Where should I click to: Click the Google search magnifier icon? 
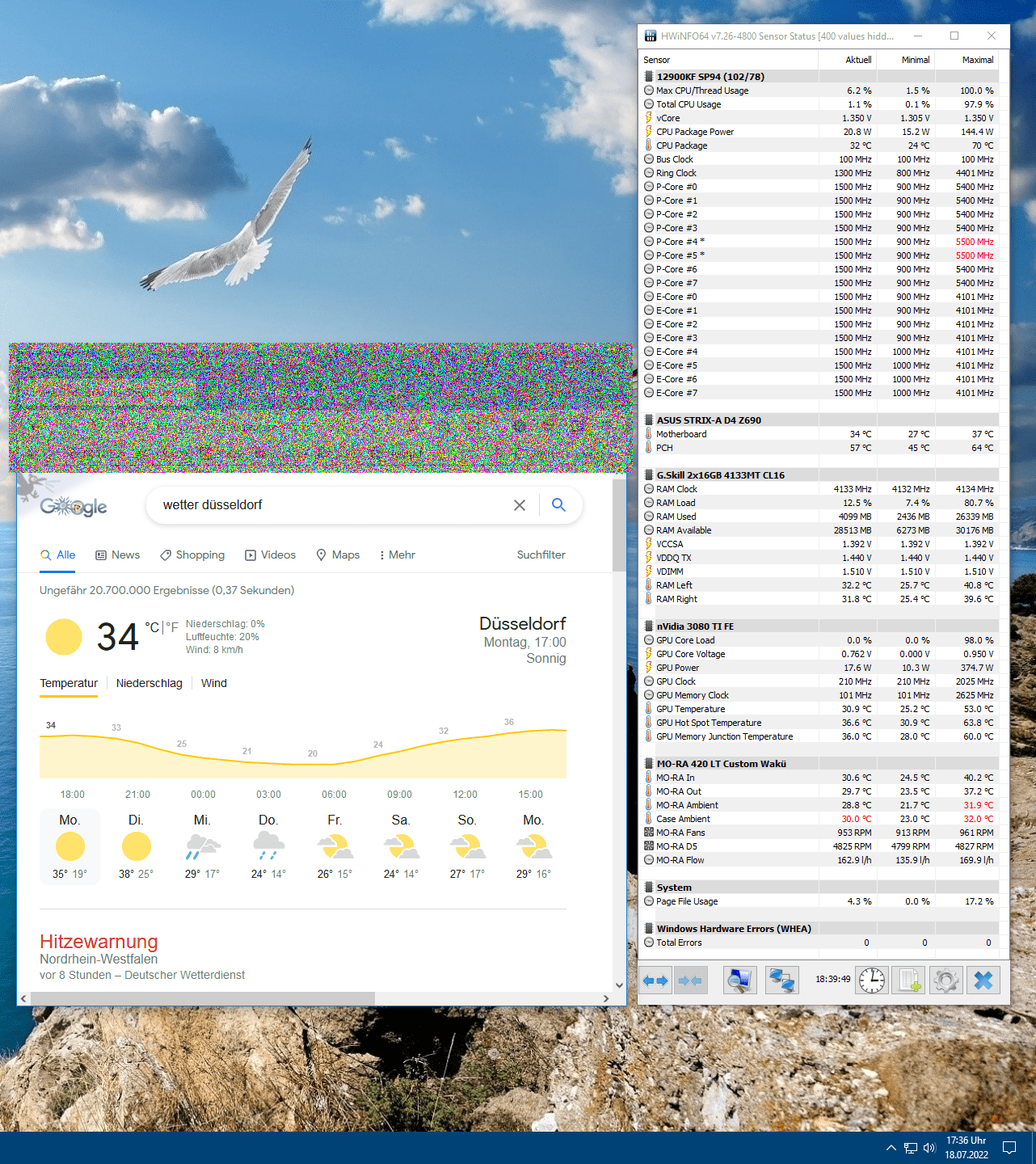pyautogui.click(x=558, y=505)
